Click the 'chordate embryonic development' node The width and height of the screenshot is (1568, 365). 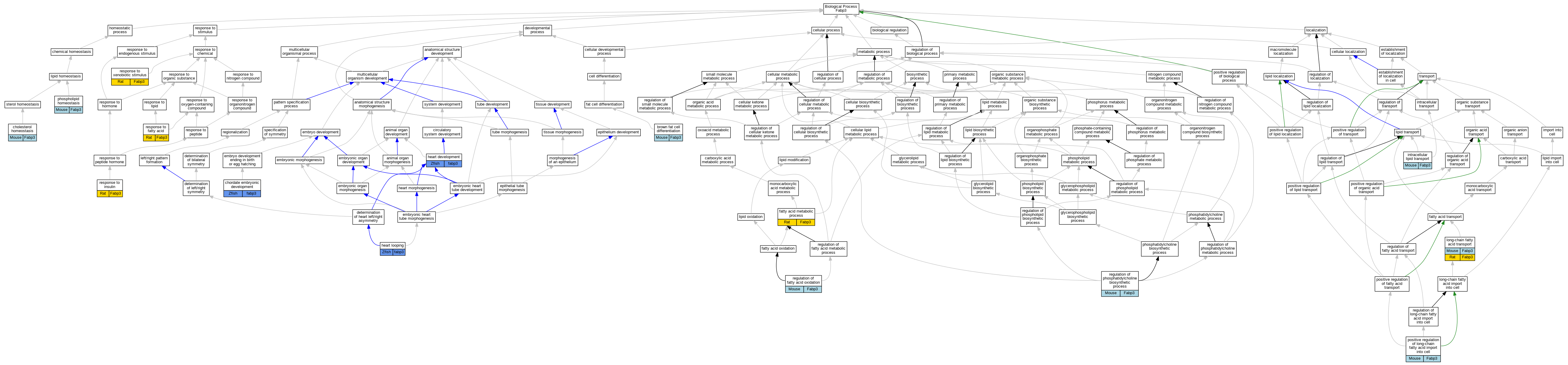pyautogui.click(x=242, y=188)
